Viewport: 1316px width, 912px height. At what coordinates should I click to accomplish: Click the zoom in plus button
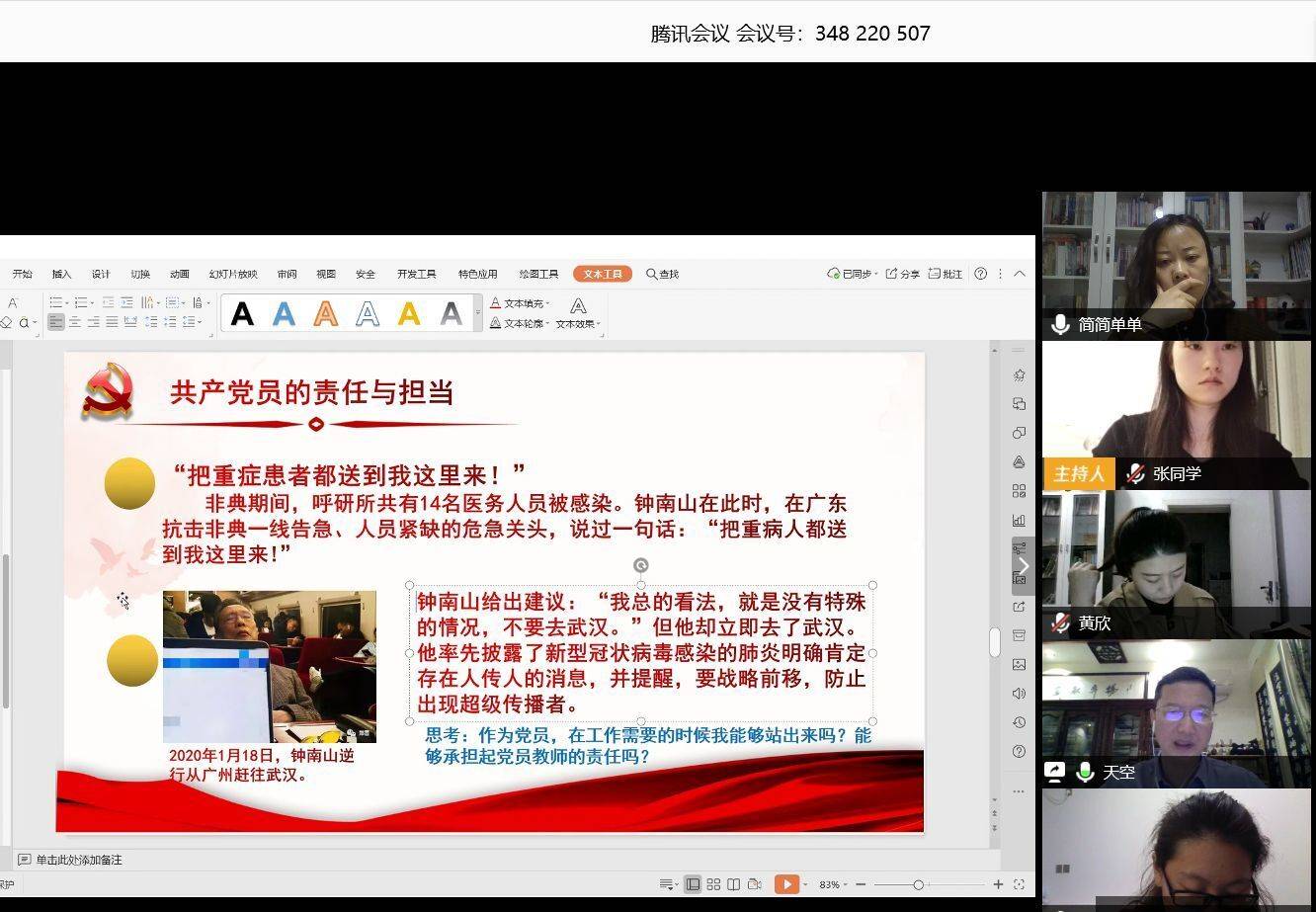coord(998,884)
